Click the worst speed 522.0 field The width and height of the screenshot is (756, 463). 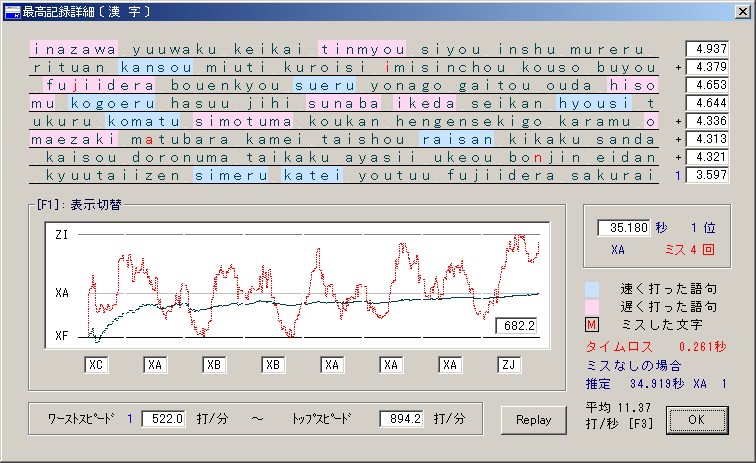click(x=163, y=419)
